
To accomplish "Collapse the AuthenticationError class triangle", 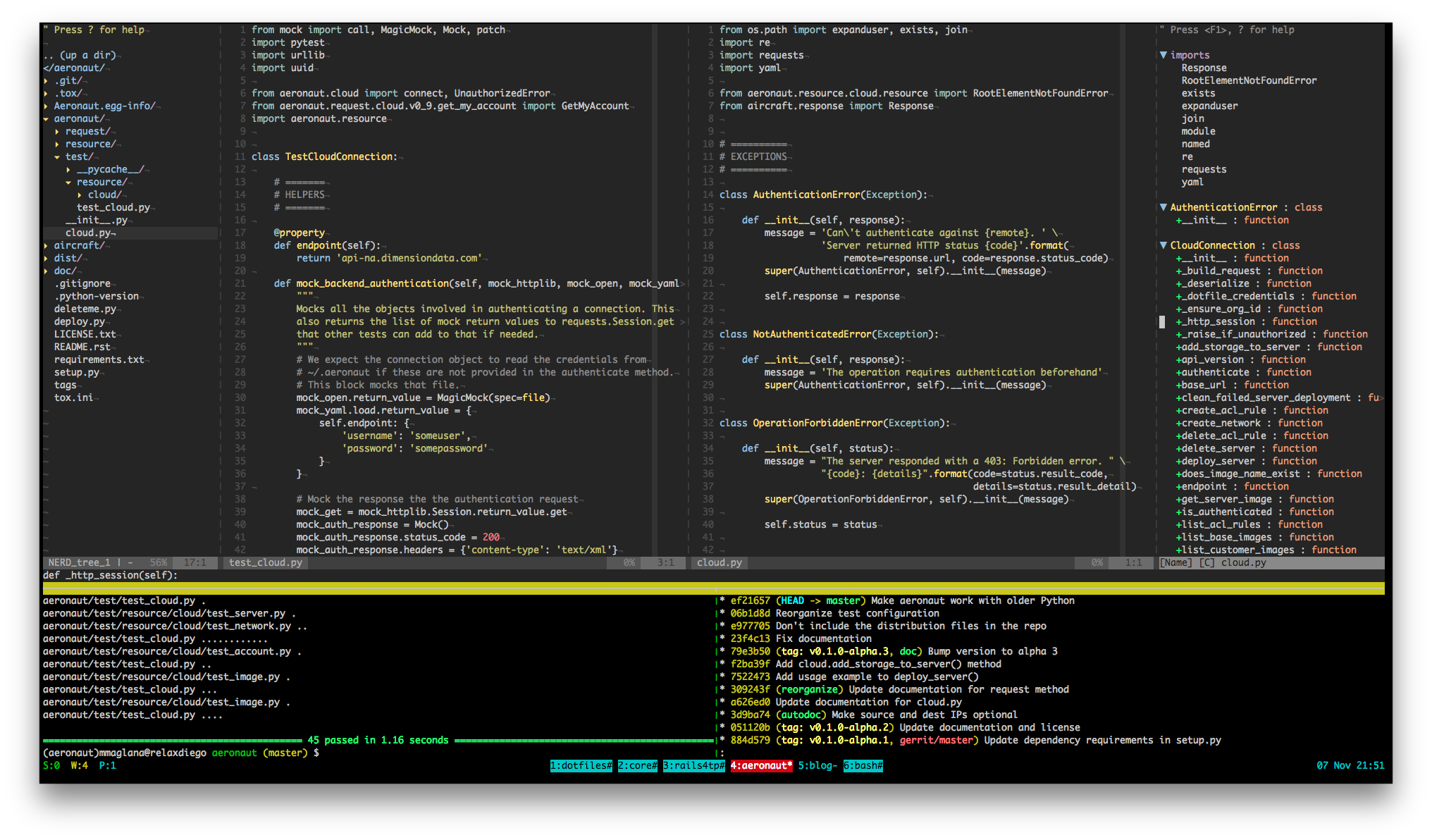I will (1163, 207).
